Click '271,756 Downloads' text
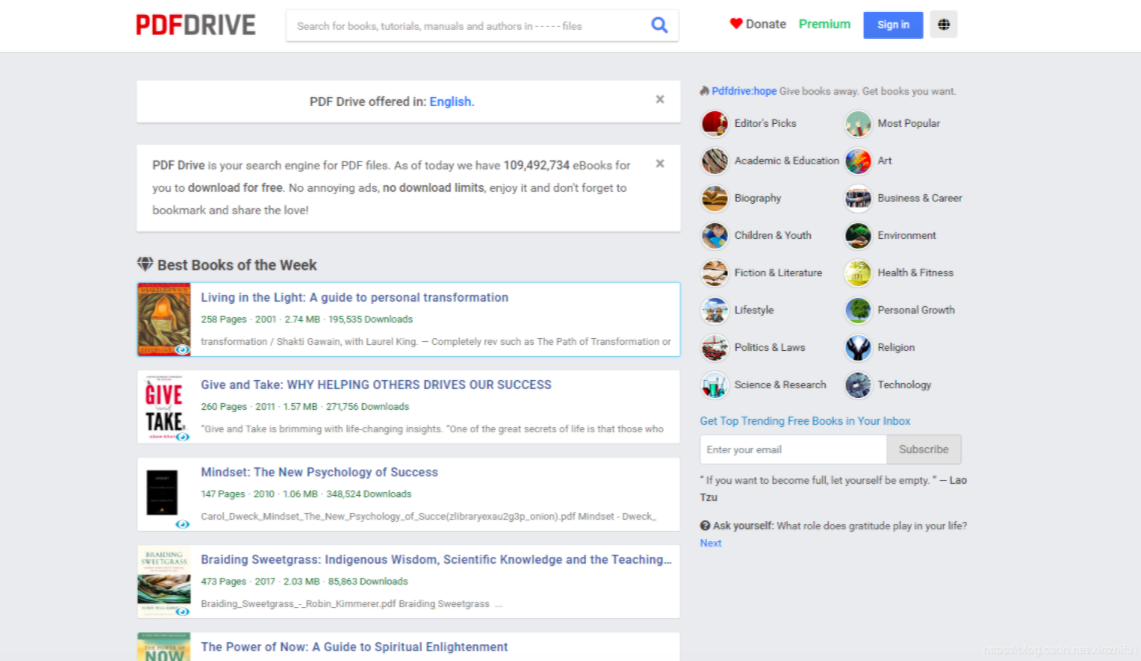Viewport: 1141px width, 661px height. pyautogui.click(x=367, y=406)
